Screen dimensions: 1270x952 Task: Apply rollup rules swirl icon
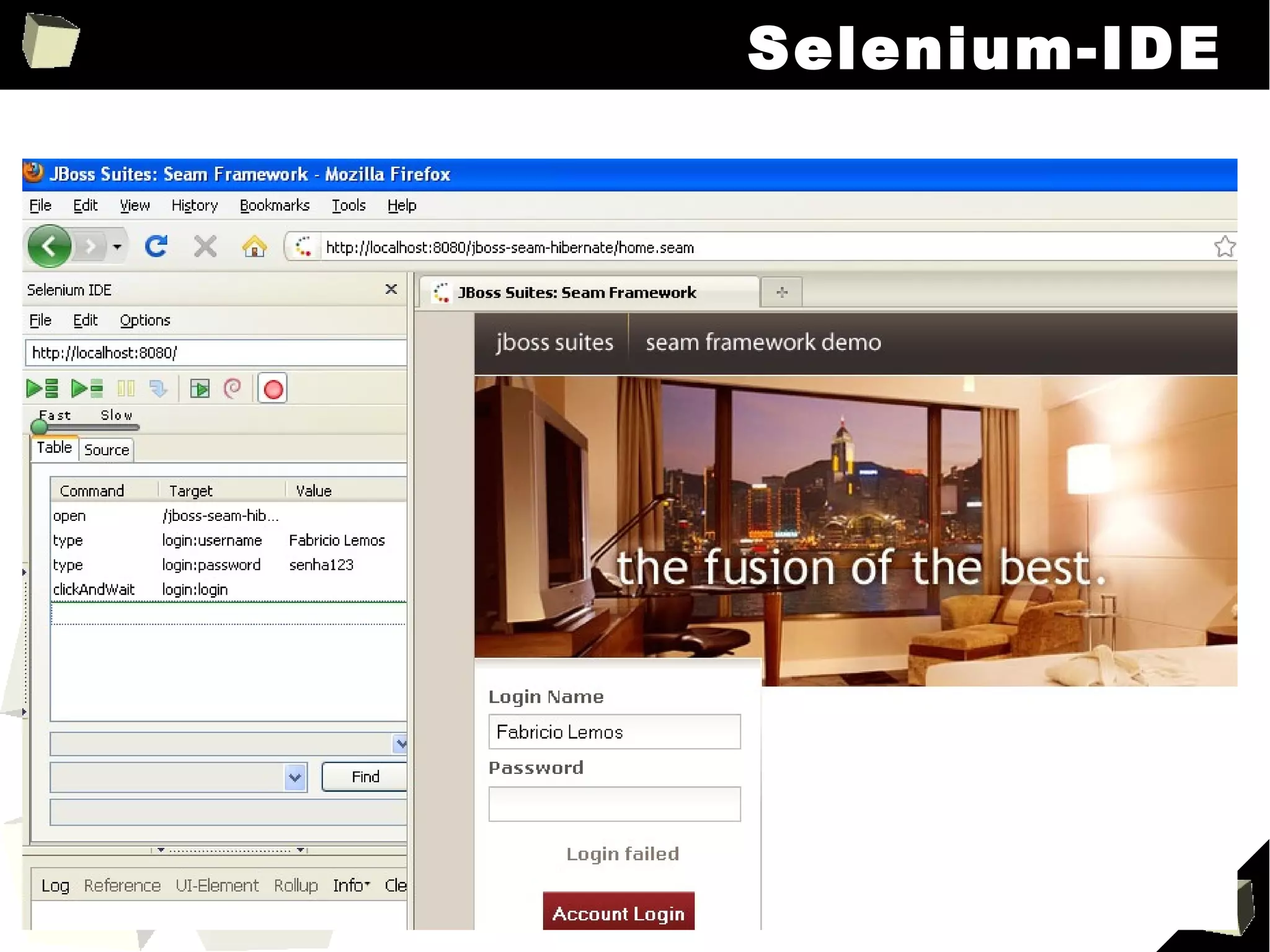coord(233,389)
